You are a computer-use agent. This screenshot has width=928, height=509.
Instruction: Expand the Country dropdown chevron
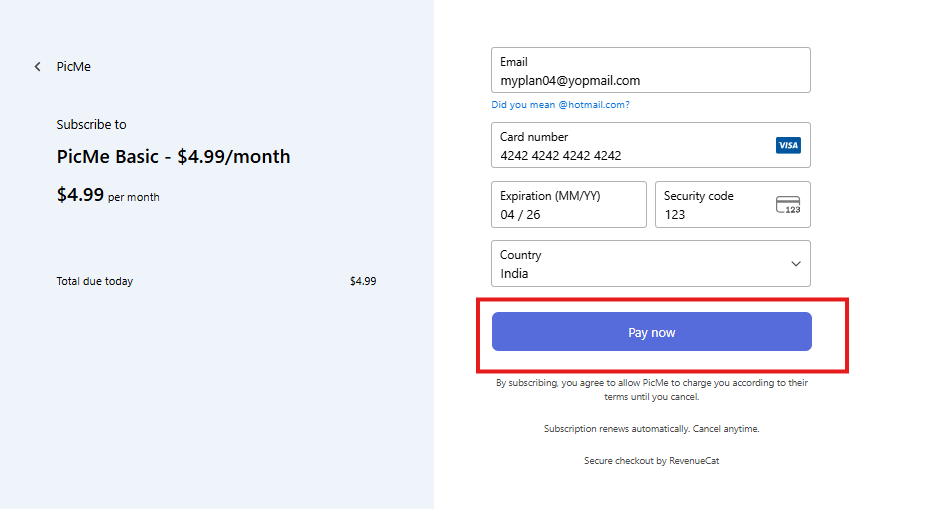pyautogui.click(x=796, y=264)
